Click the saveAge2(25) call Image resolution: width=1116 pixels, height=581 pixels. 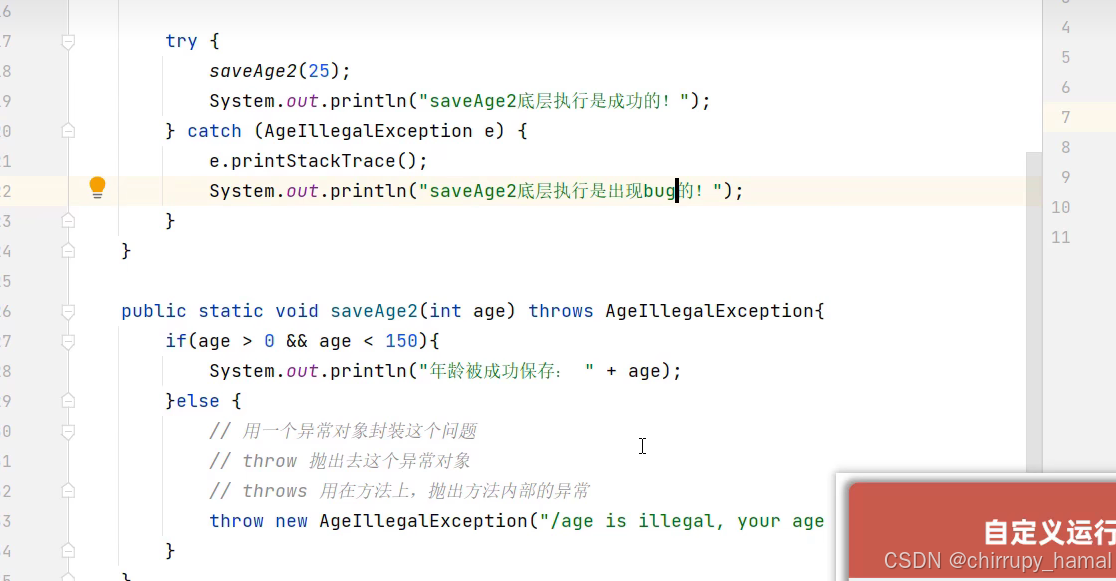pyautogui.click(x=274, y=71)
